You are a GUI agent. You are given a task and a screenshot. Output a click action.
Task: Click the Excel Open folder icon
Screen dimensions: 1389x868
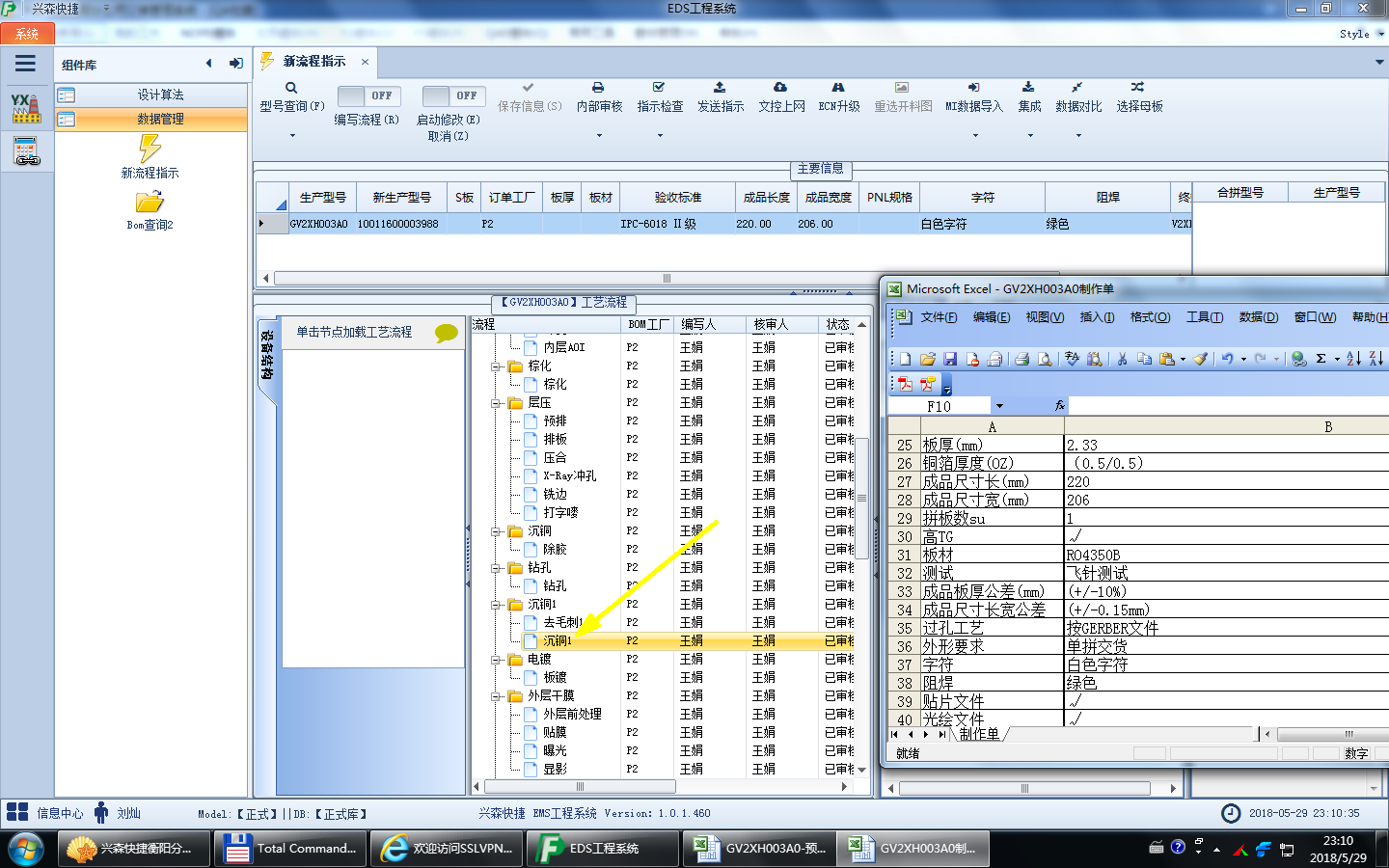pos(928,359)
